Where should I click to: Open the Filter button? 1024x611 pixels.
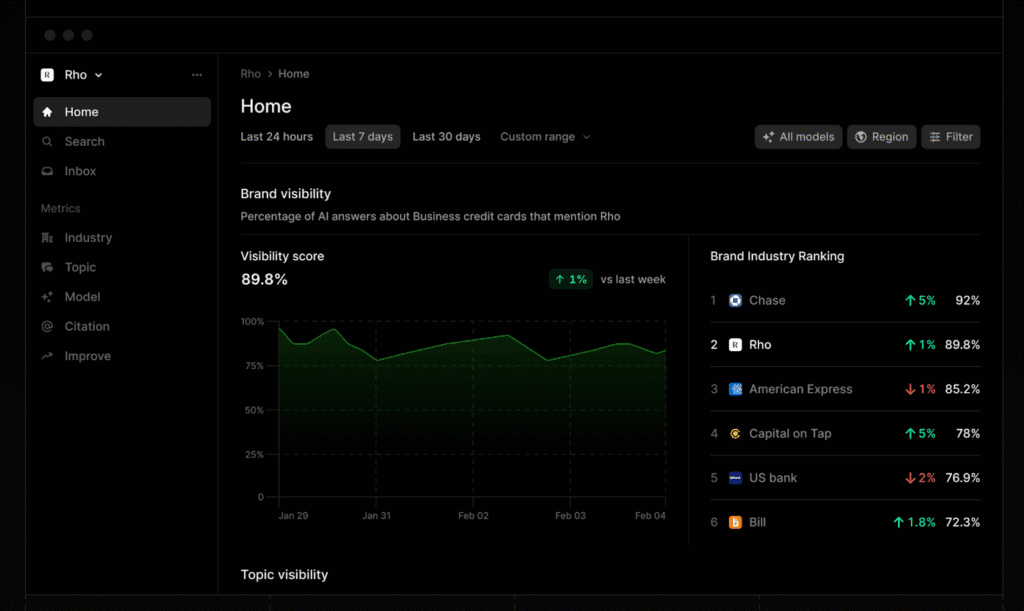(951, 137)
